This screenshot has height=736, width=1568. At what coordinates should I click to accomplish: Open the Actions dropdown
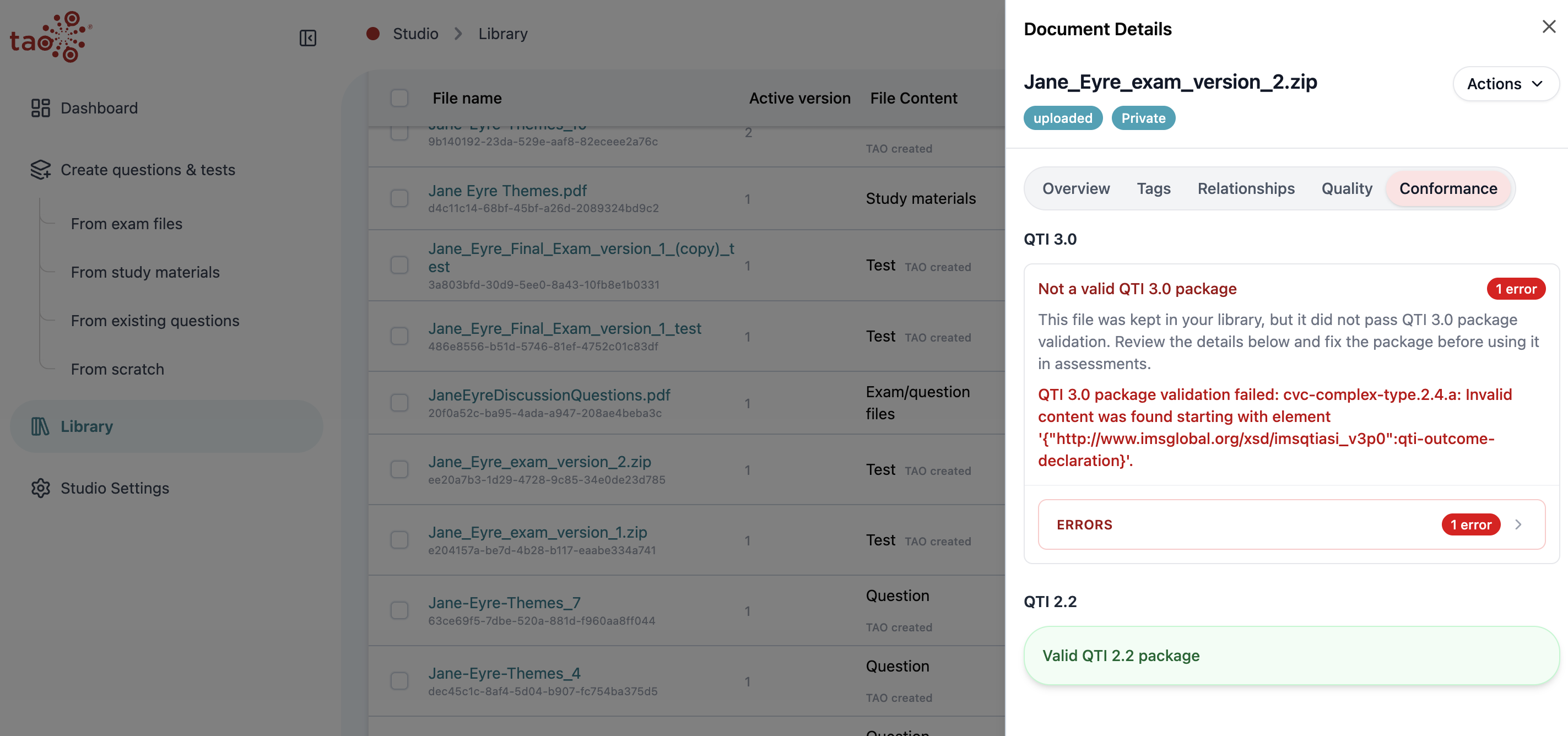point(1505,84)
